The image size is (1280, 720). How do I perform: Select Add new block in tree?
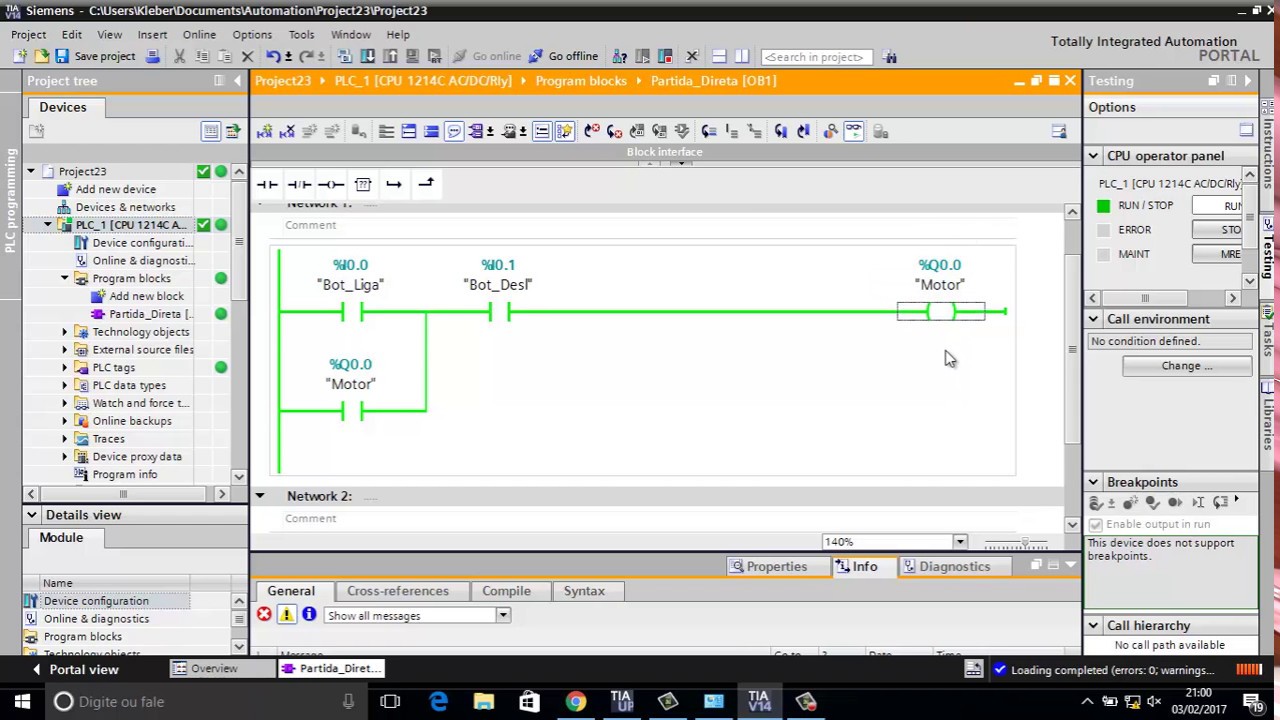[x=147, y=296]
